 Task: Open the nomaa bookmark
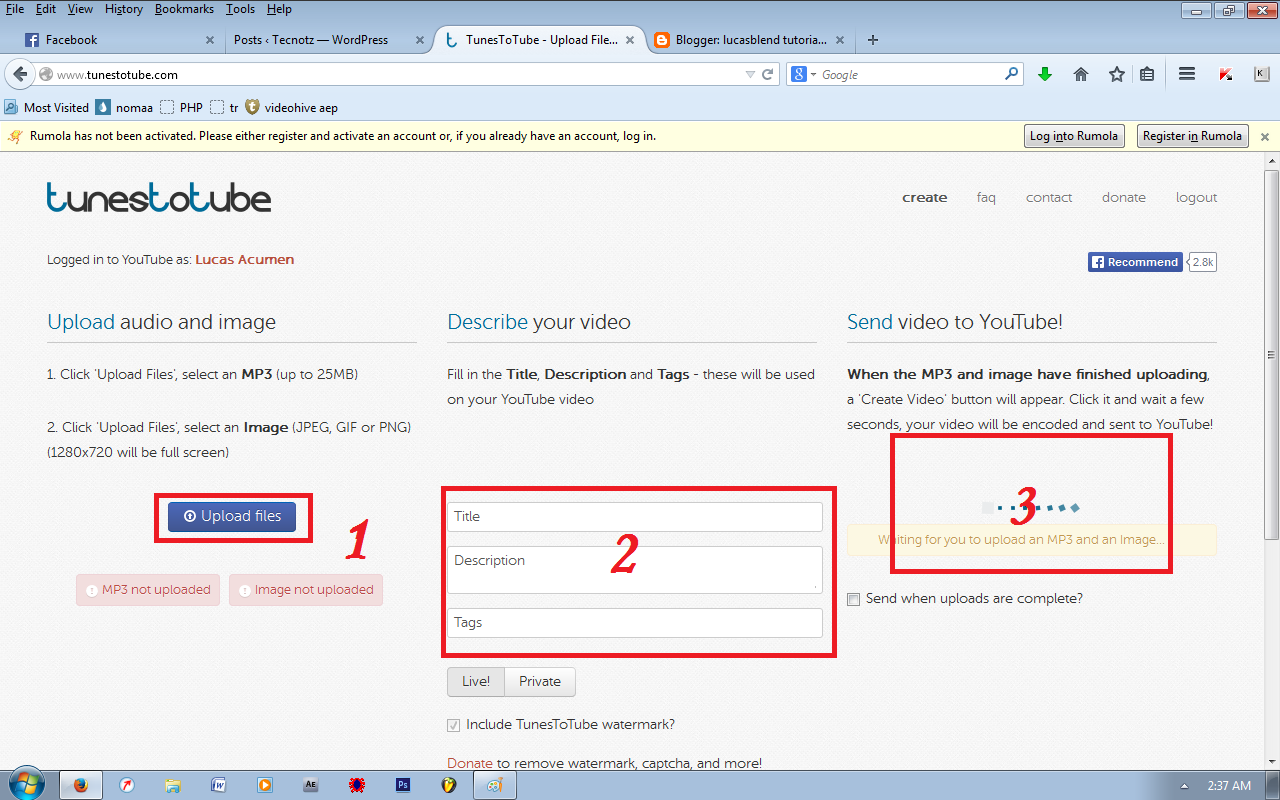[x=124, y=107]
